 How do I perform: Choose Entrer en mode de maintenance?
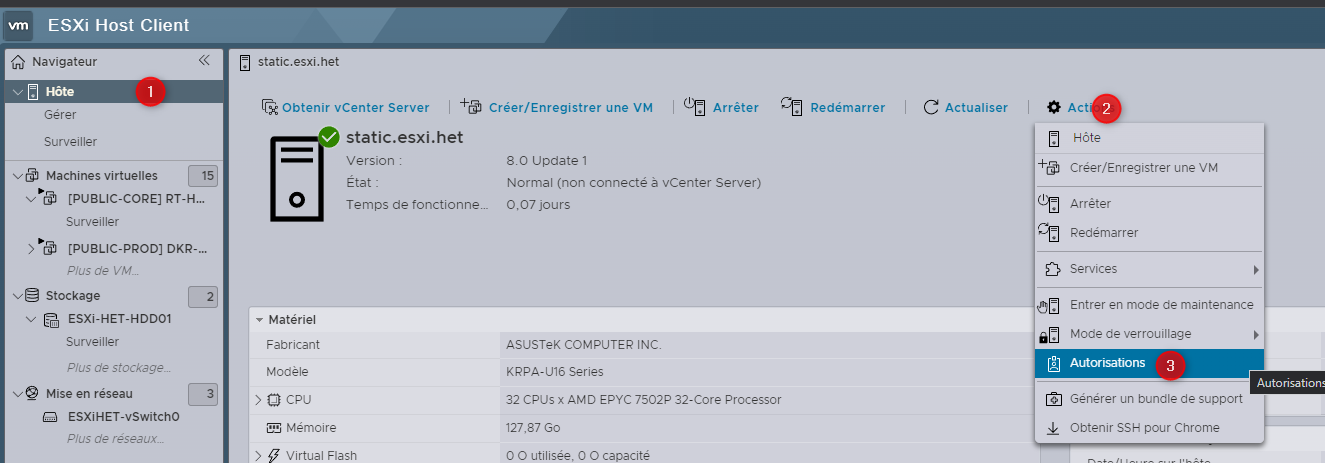point(1160,305)
